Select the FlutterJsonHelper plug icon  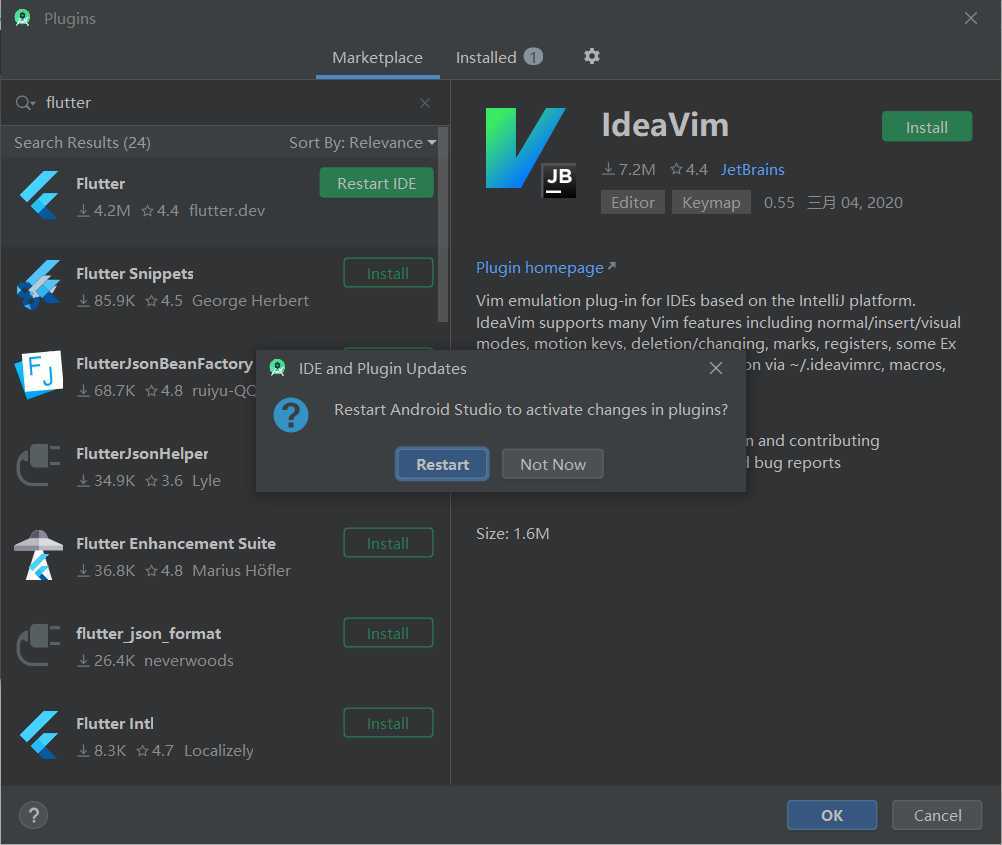point(40,465)
